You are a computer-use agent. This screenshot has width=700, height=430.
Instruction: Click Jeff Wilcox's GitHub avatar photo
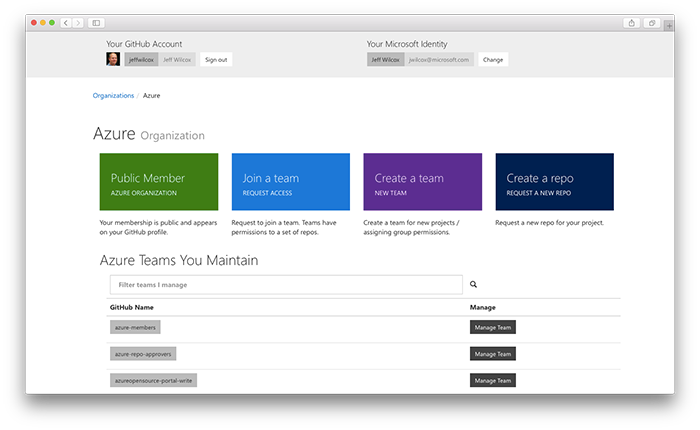113,59
